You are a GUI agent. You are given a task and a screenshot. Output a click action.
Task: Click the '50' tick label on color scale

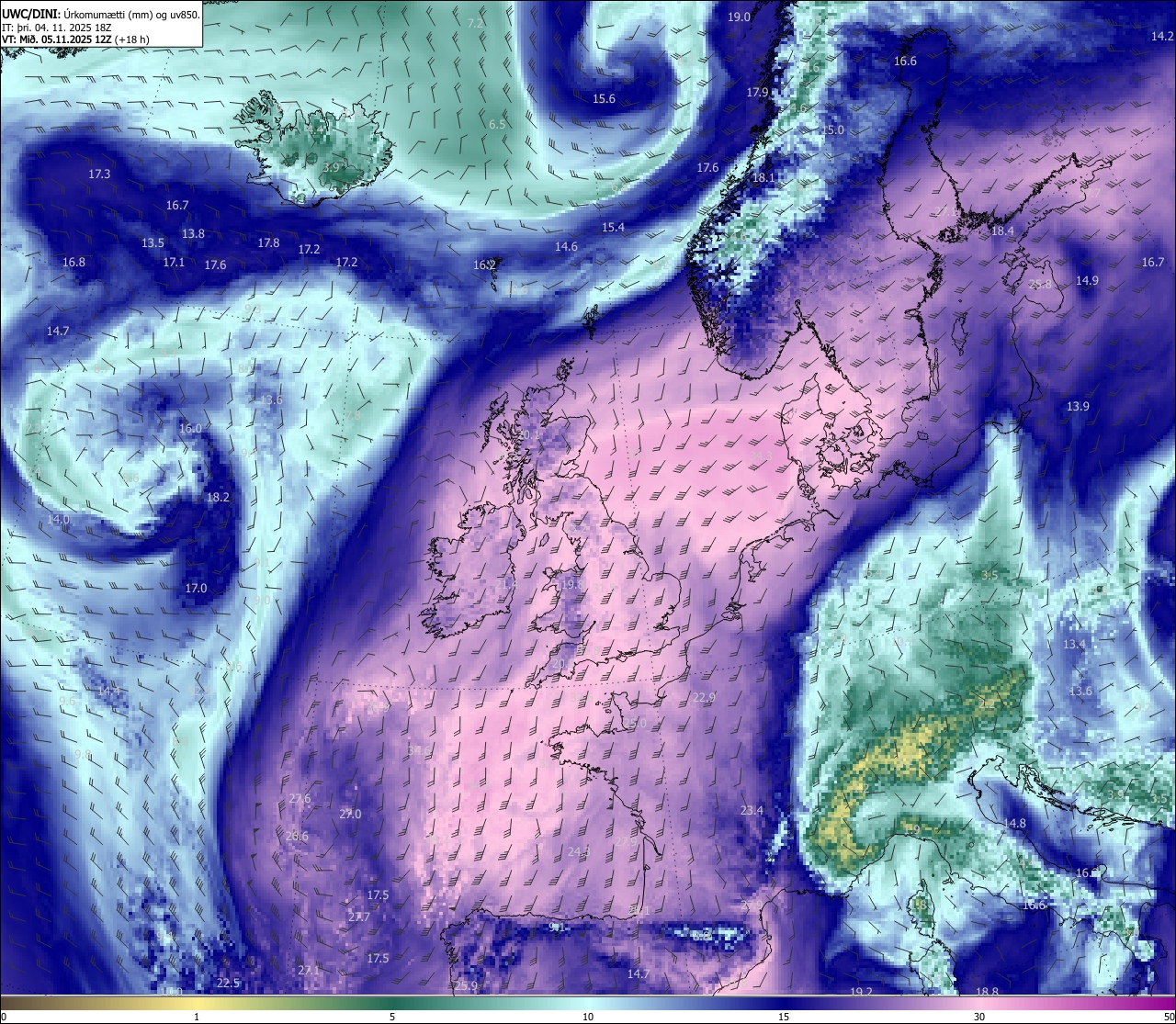tap(1168, 1017)
